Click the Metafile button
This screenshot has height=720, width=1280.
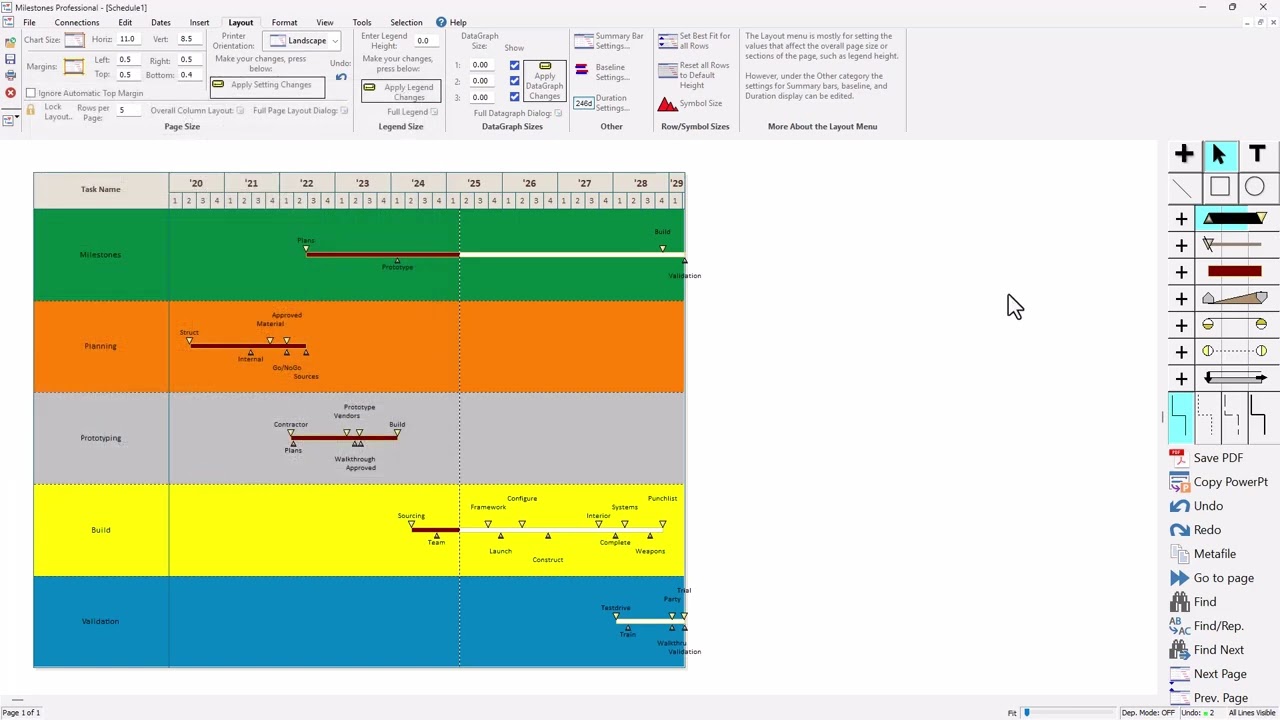click(1203, 554)
